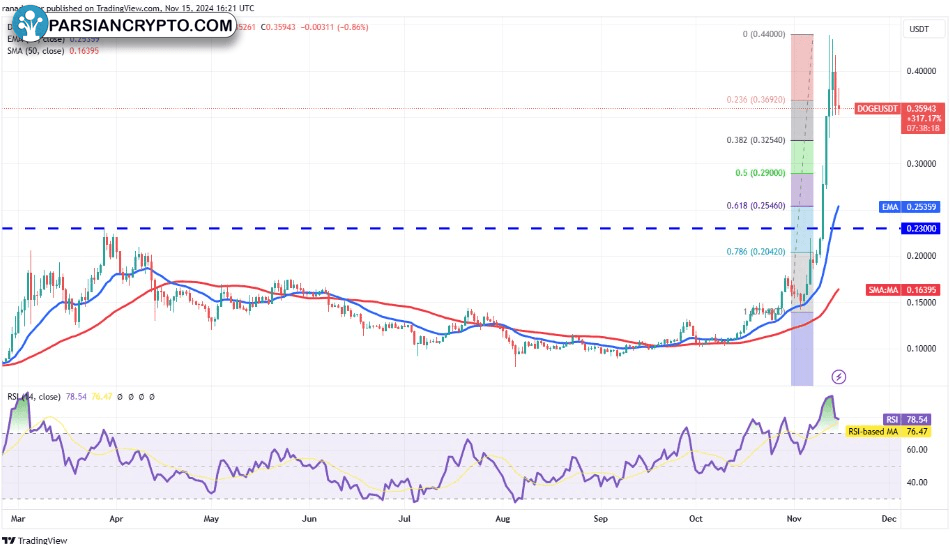Click the 0.618 (0.25460) Fibonacci level label
The width and height of the screenshot is (950, 545).
point(756,205)
